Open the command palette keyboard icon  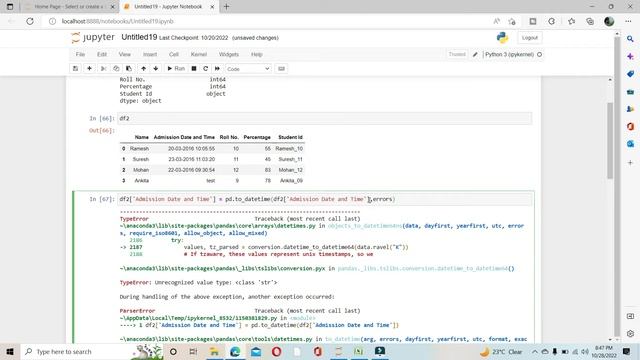281,69
